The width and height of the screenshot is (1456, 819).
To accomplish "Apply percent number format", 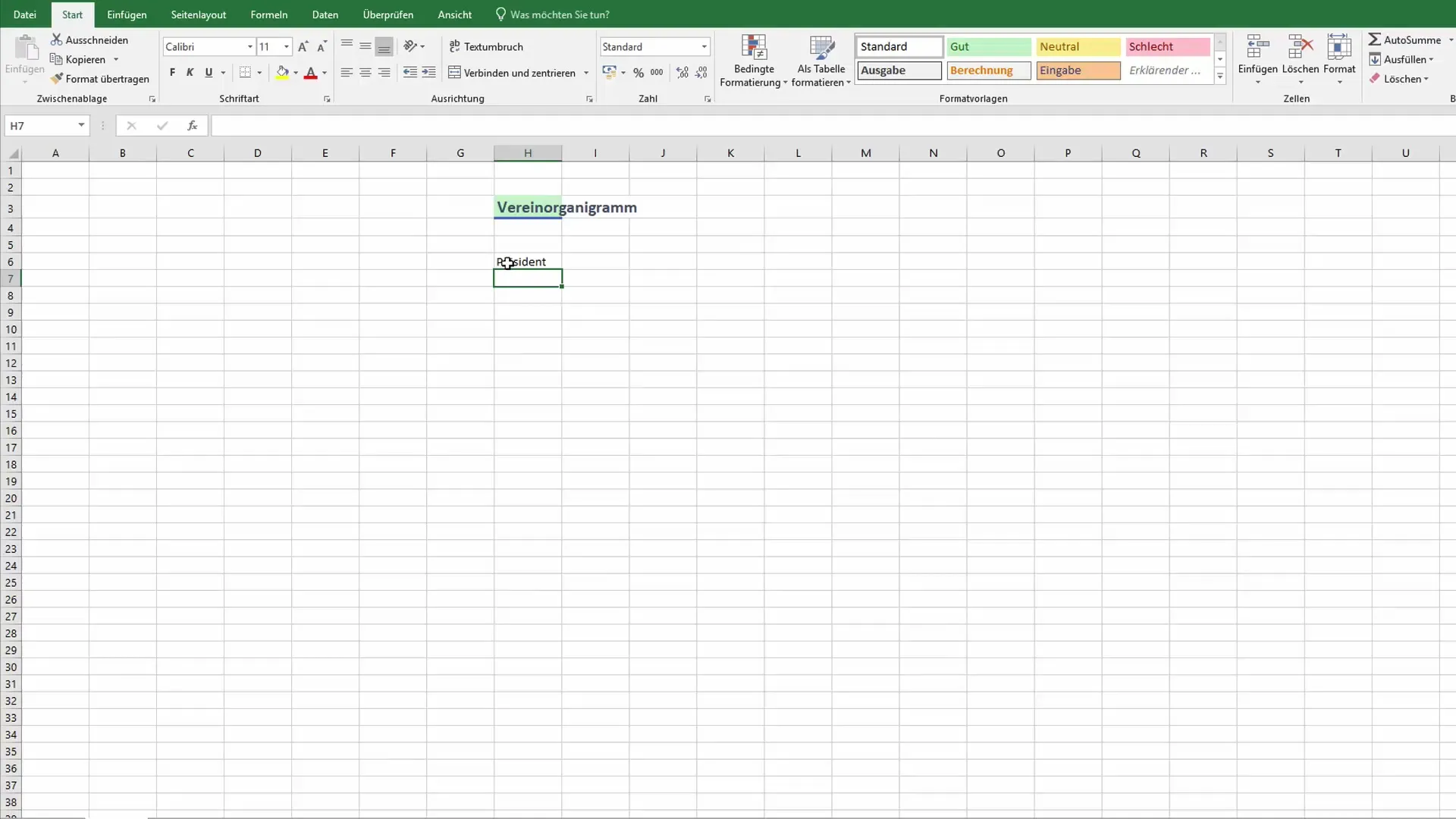I will point(639,72).
